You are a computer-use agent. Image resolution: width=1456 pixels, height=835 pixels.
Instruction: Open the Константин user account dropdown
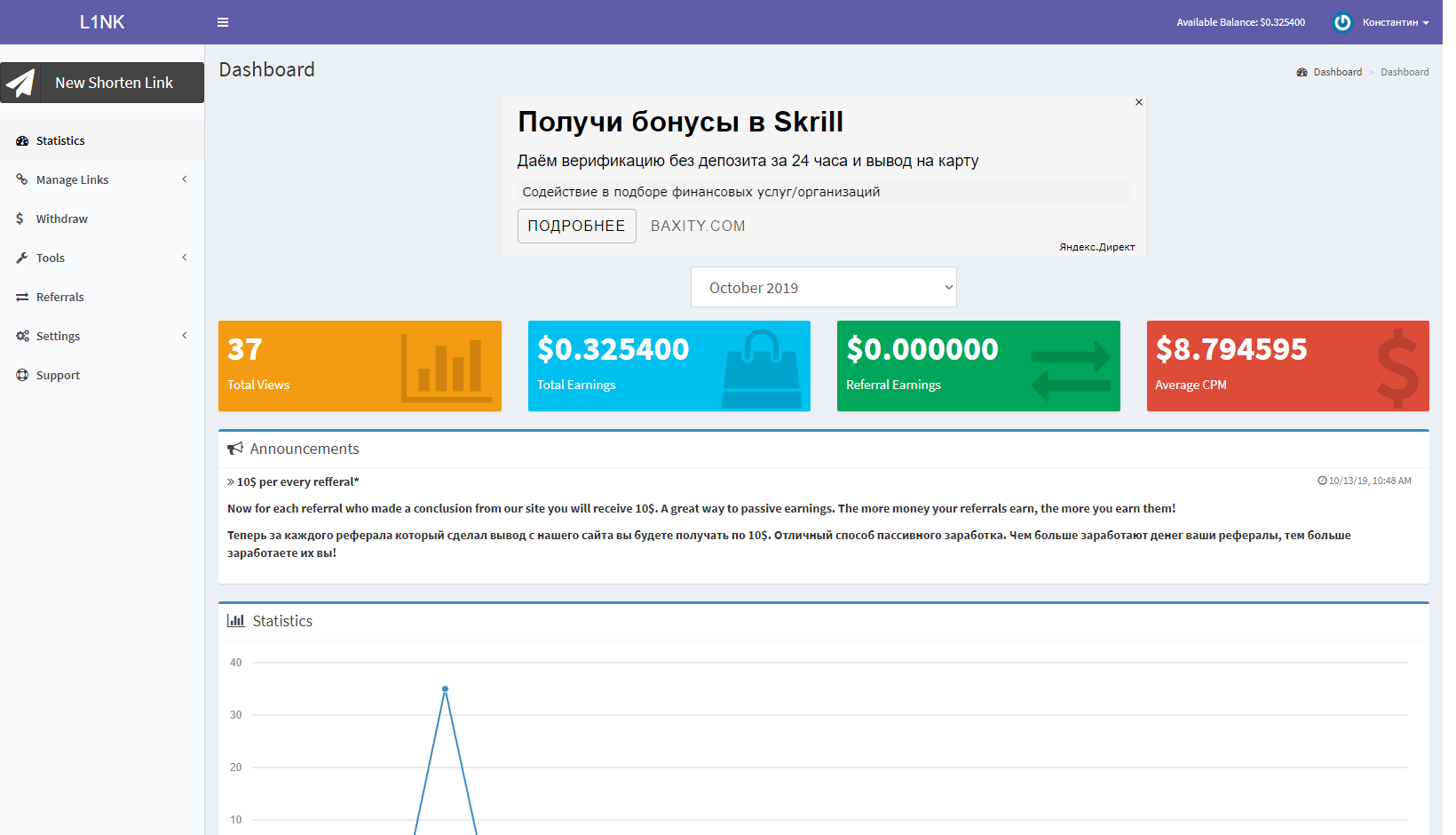pyautogui.click(x=1395, y=22)
